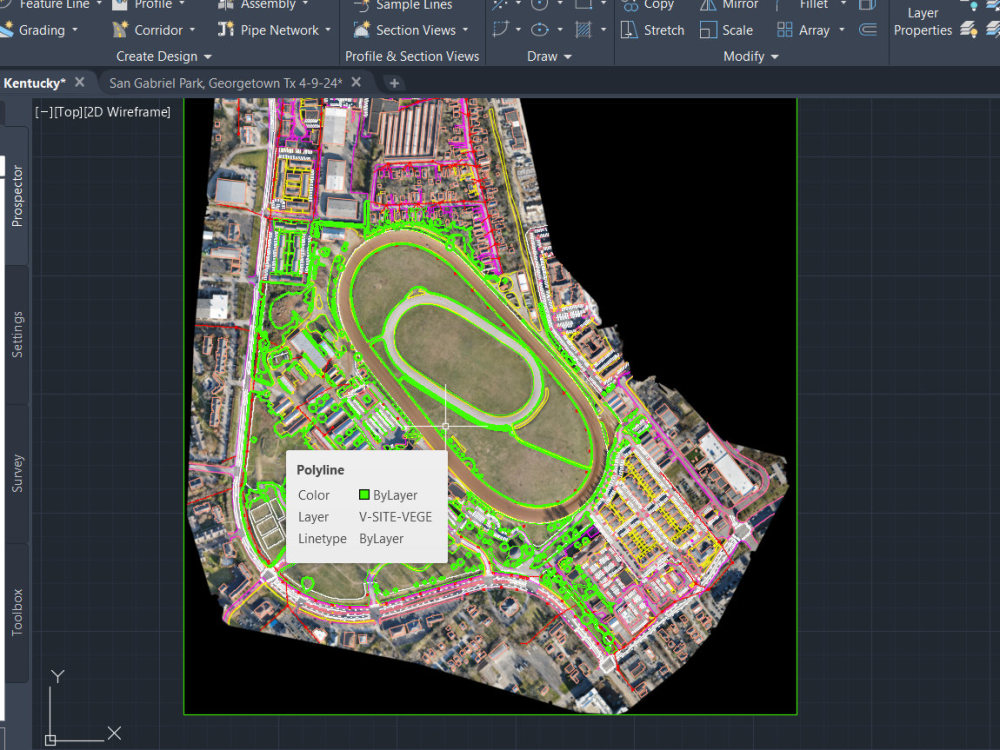Click the Profile & Section Views panel title
Viewport: 1000px width, 750px height.
[412, 56]
